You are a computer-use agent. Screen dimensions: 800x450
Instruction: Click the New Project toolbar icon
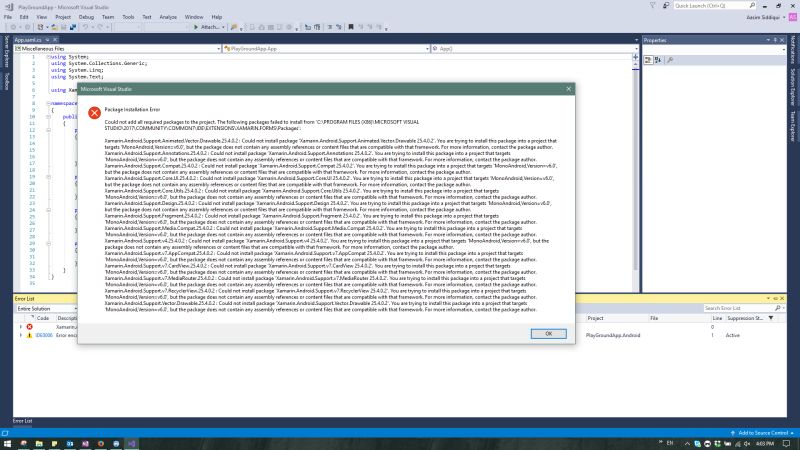[40, 27]
